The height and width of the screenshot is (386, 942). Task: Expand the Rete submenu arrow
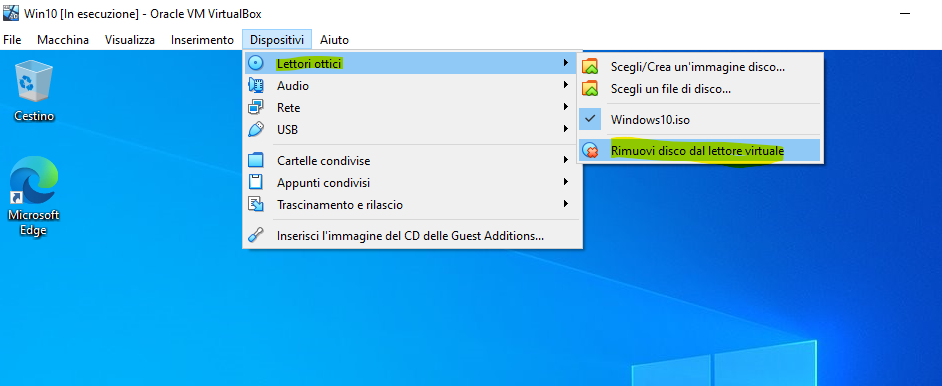[x=565, y=107]
